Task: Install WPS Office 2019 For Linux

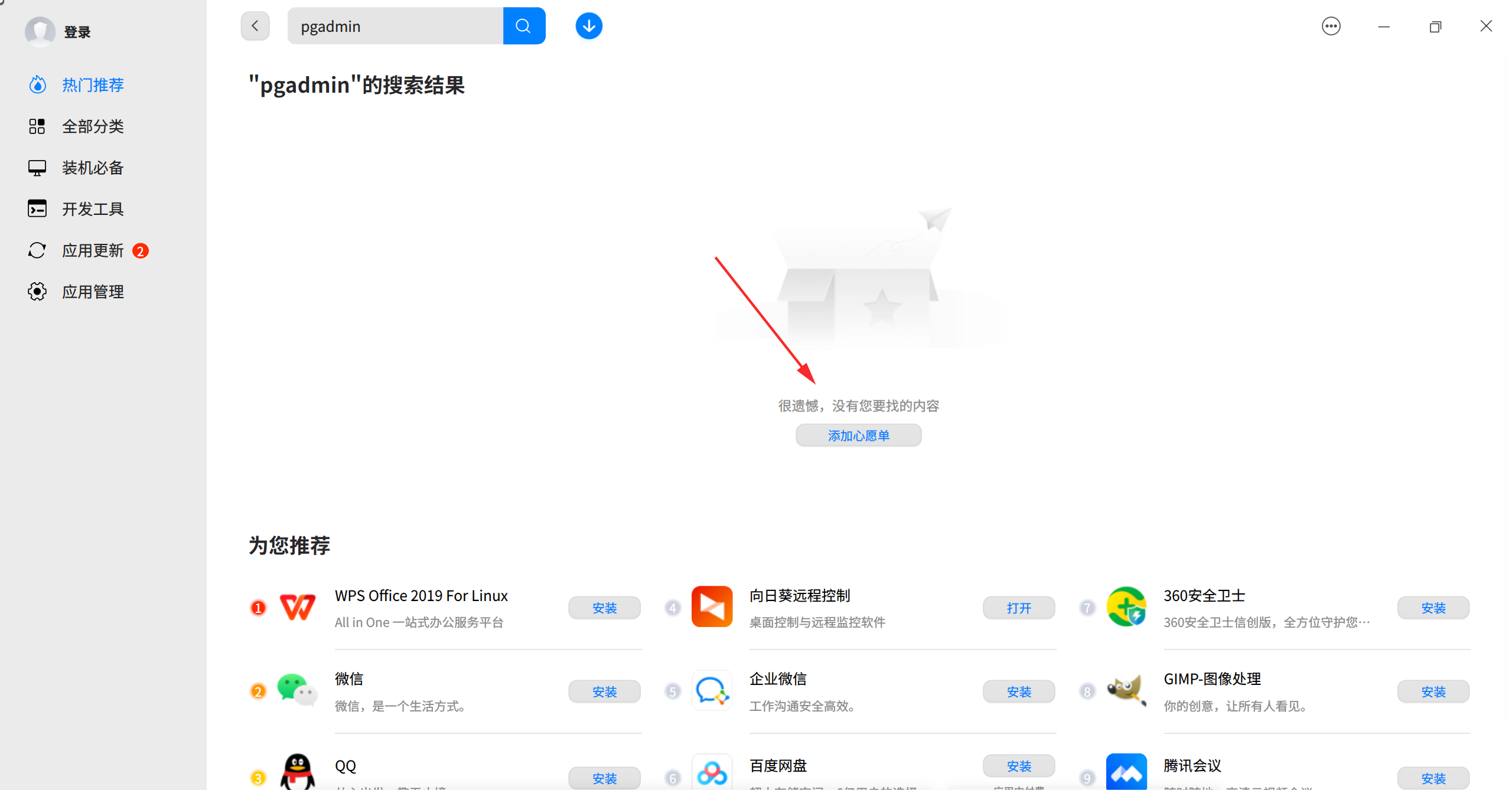Action: click(x=604, y=608)
